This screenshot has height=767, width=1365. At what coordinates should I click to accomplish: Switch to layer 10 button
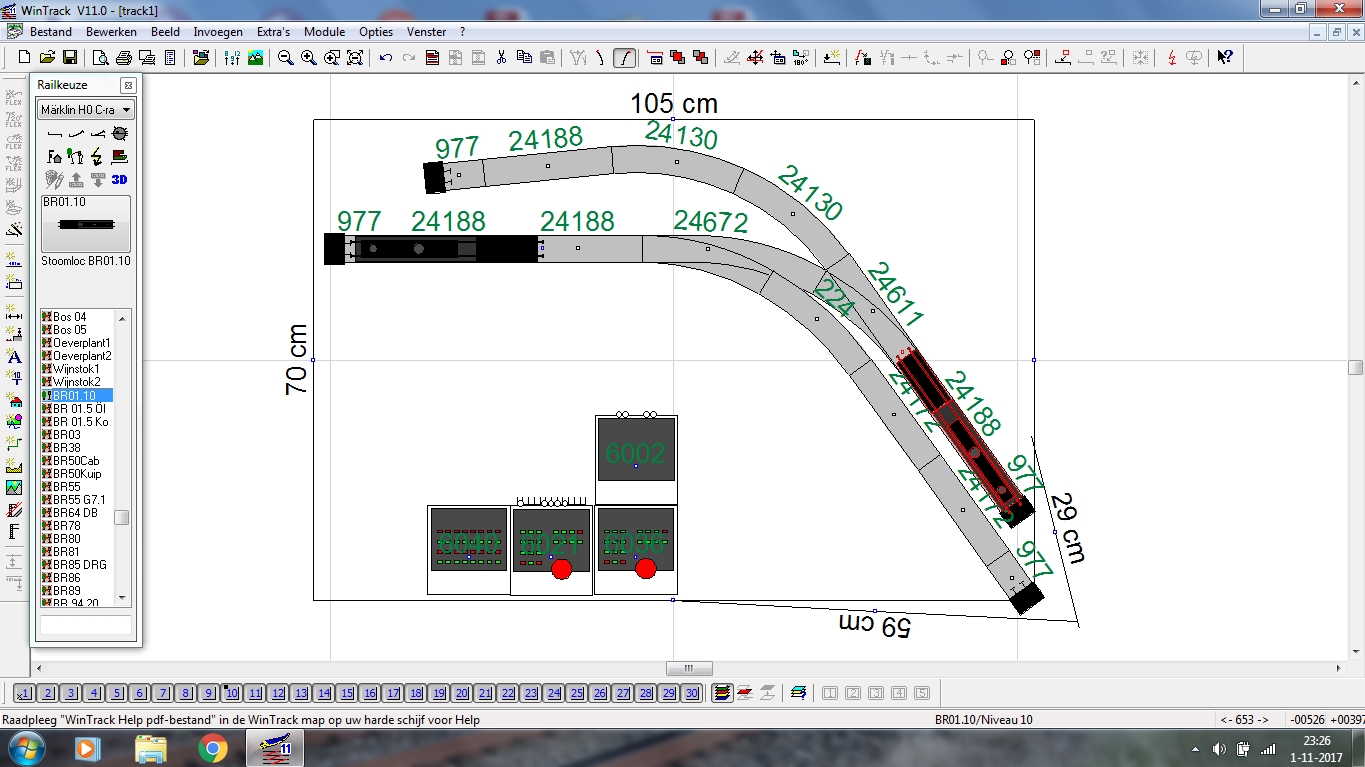tap(232, 693)
